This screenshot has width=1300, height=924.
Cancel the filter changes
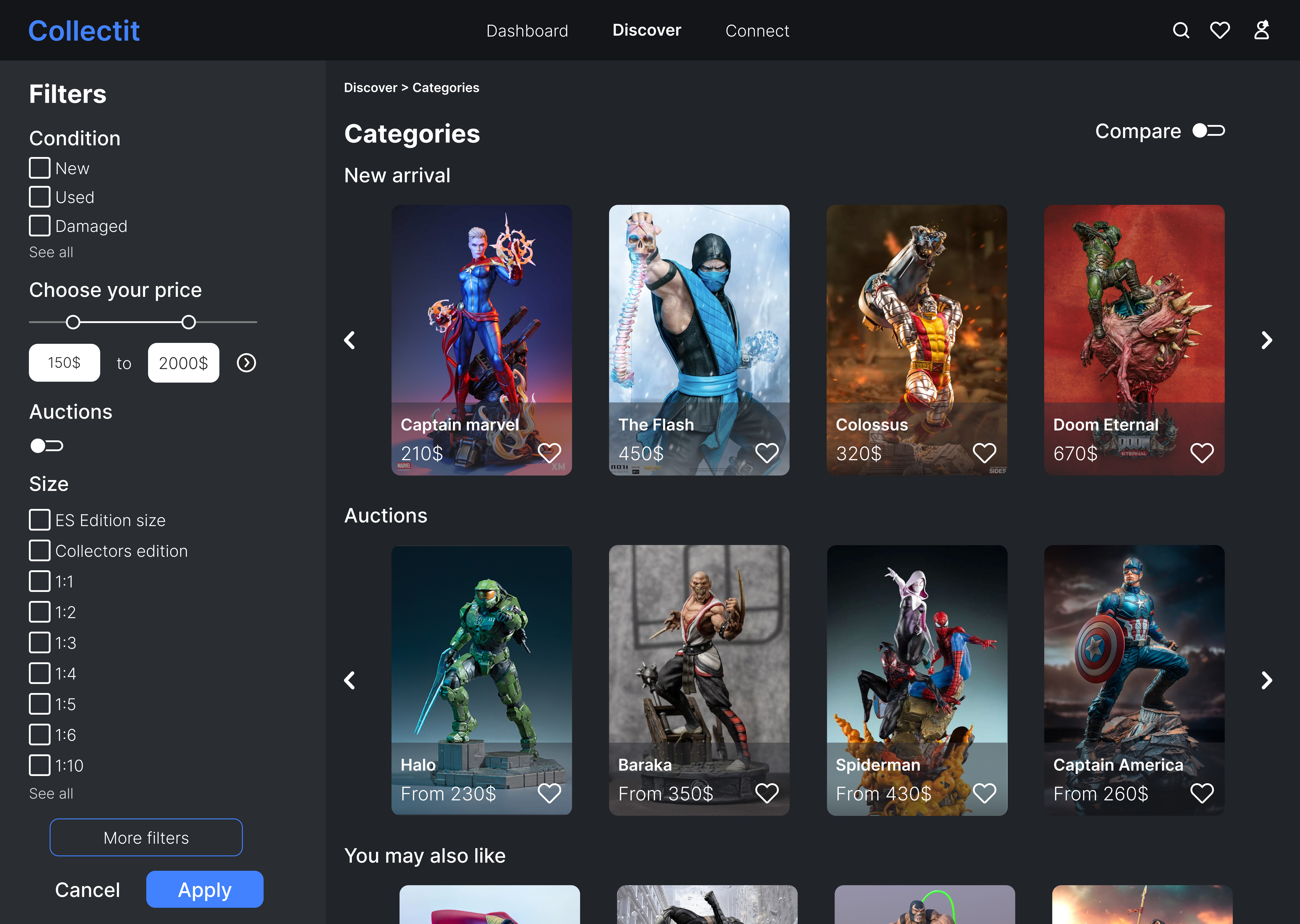88,890
